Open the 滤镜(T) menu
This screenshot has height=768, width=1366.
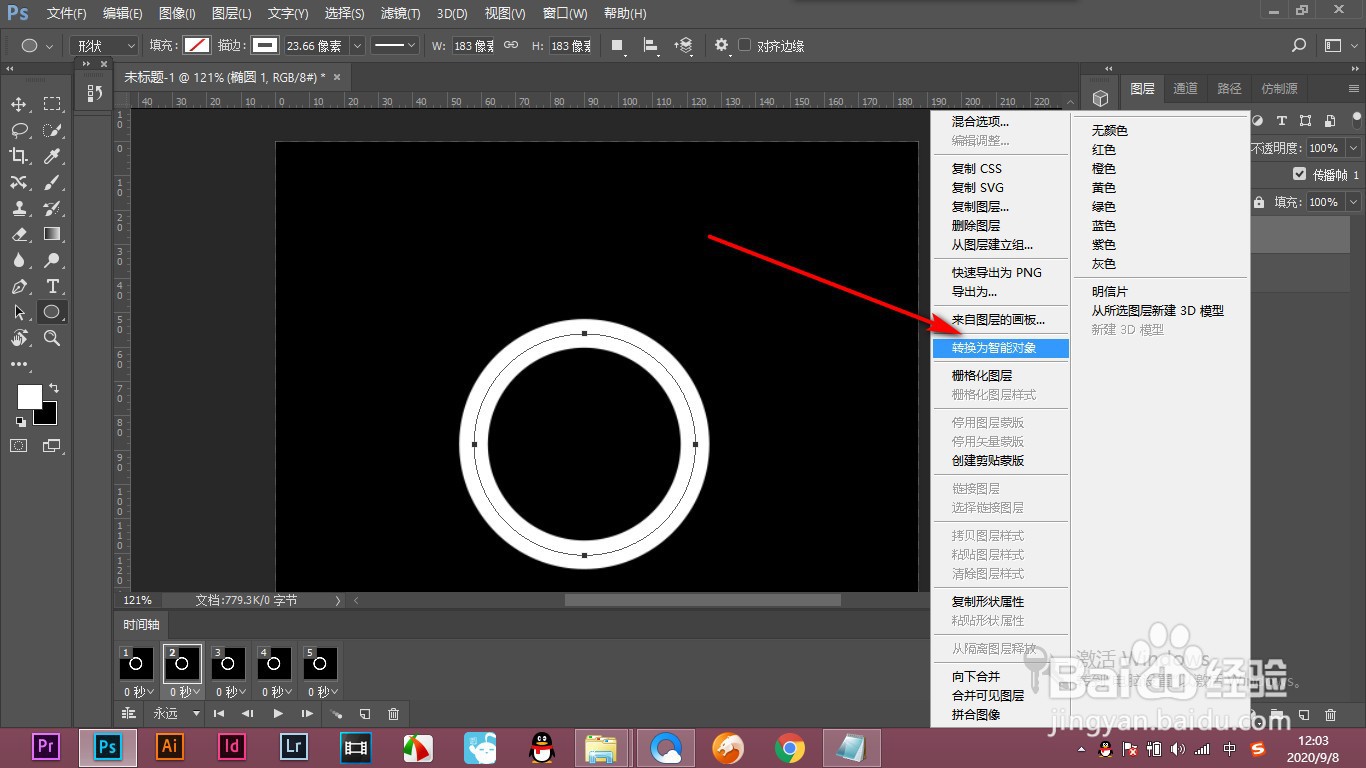pos(401,14)
